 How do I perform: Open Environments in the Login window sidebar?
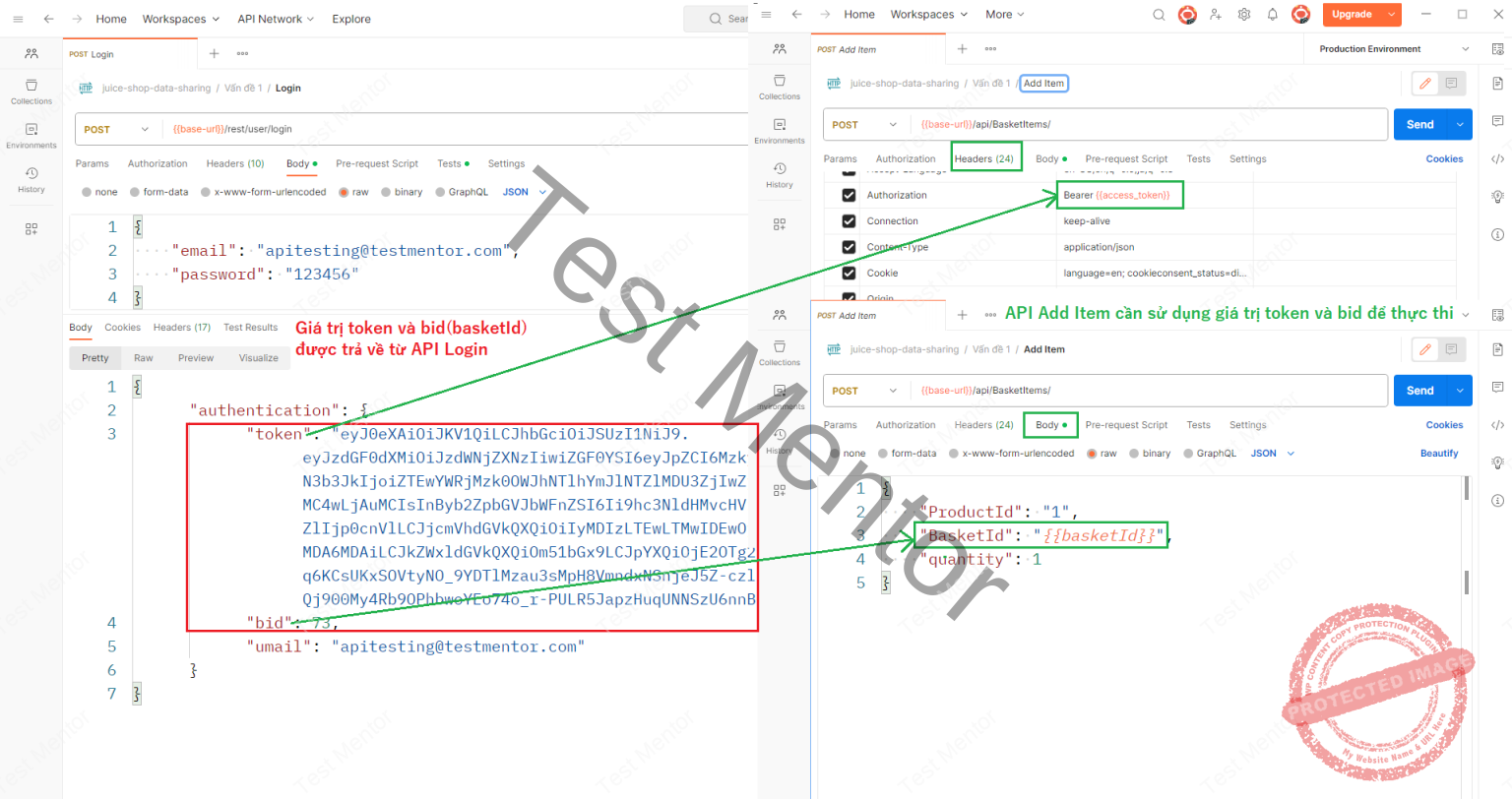coord(31,136)
